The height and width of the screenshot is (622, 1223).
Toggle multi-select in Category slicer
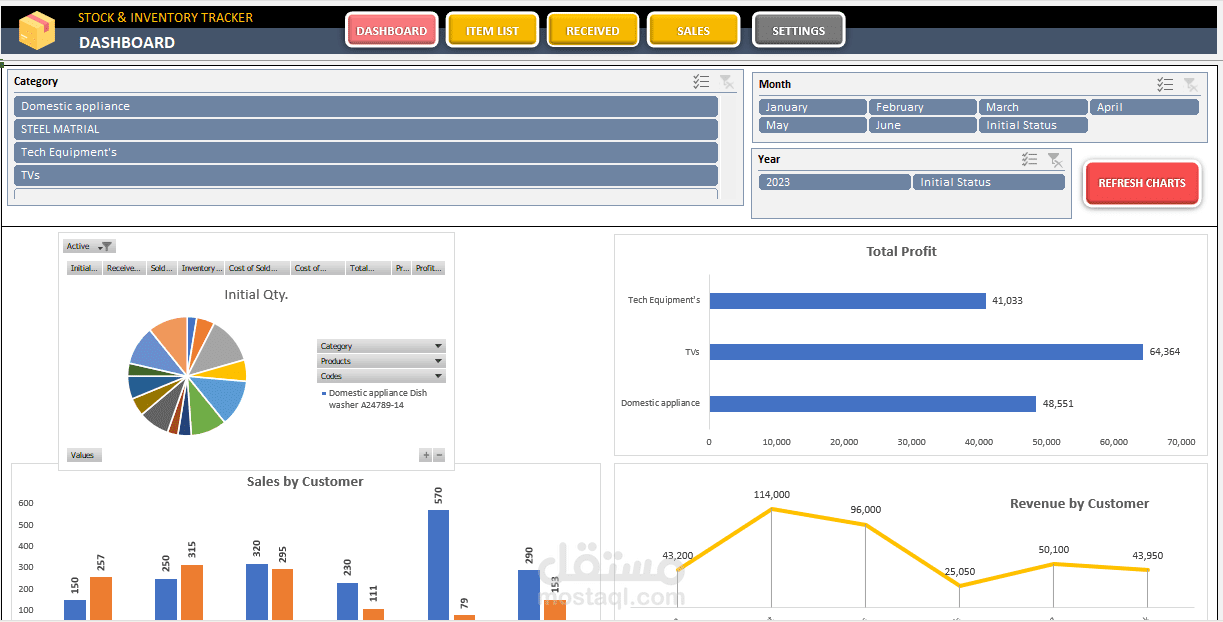(701, 82)
